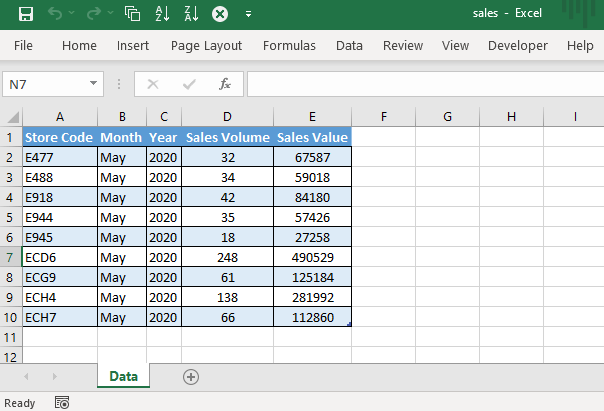Add a new sheet with plus icon
Image resolution: width=604 pixels, height=411 pixels.
point(191,376)
